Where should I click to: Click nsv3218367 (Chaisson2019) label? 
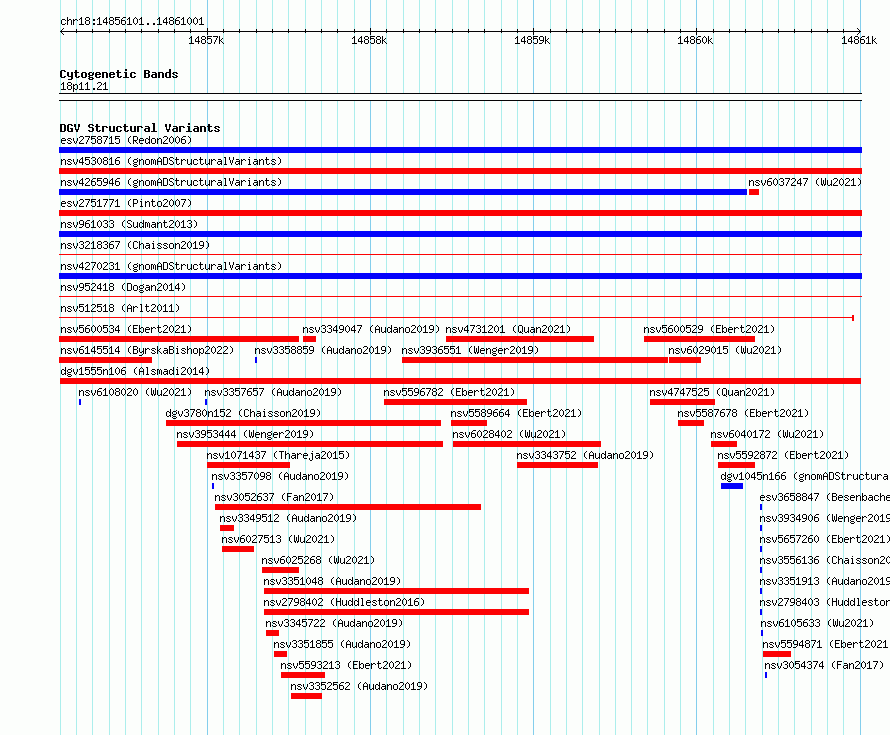[135, 245]
